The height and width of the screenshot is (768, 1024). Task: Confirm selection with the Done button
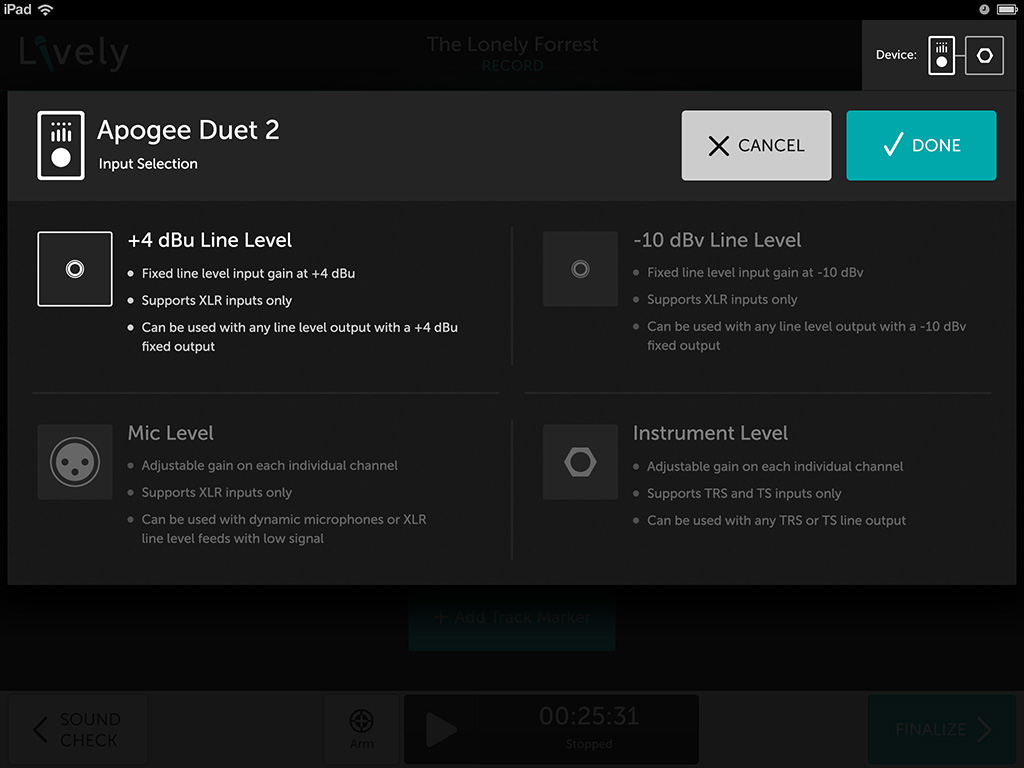(x=921, y=146)
